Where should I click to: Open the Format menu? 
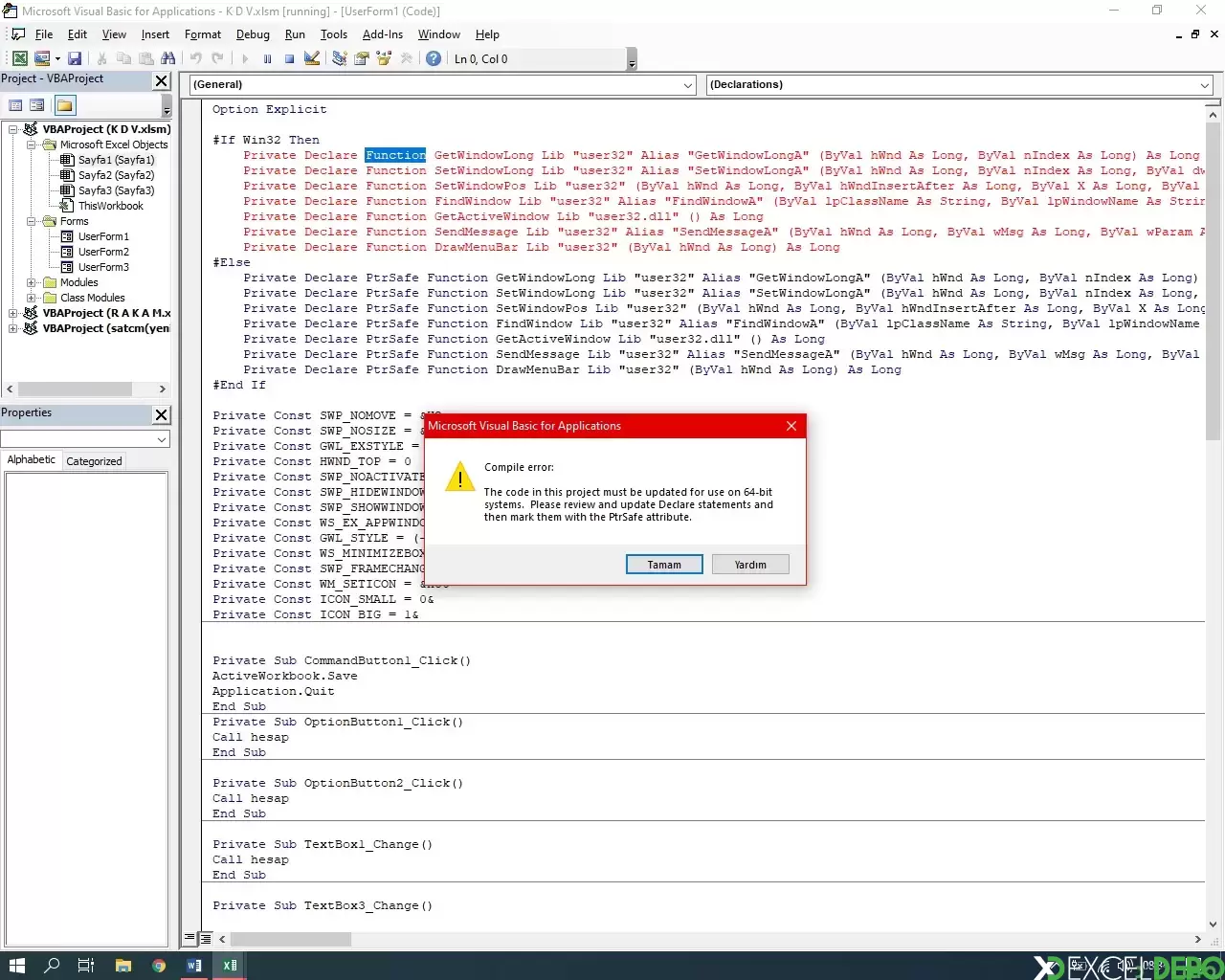203,34
